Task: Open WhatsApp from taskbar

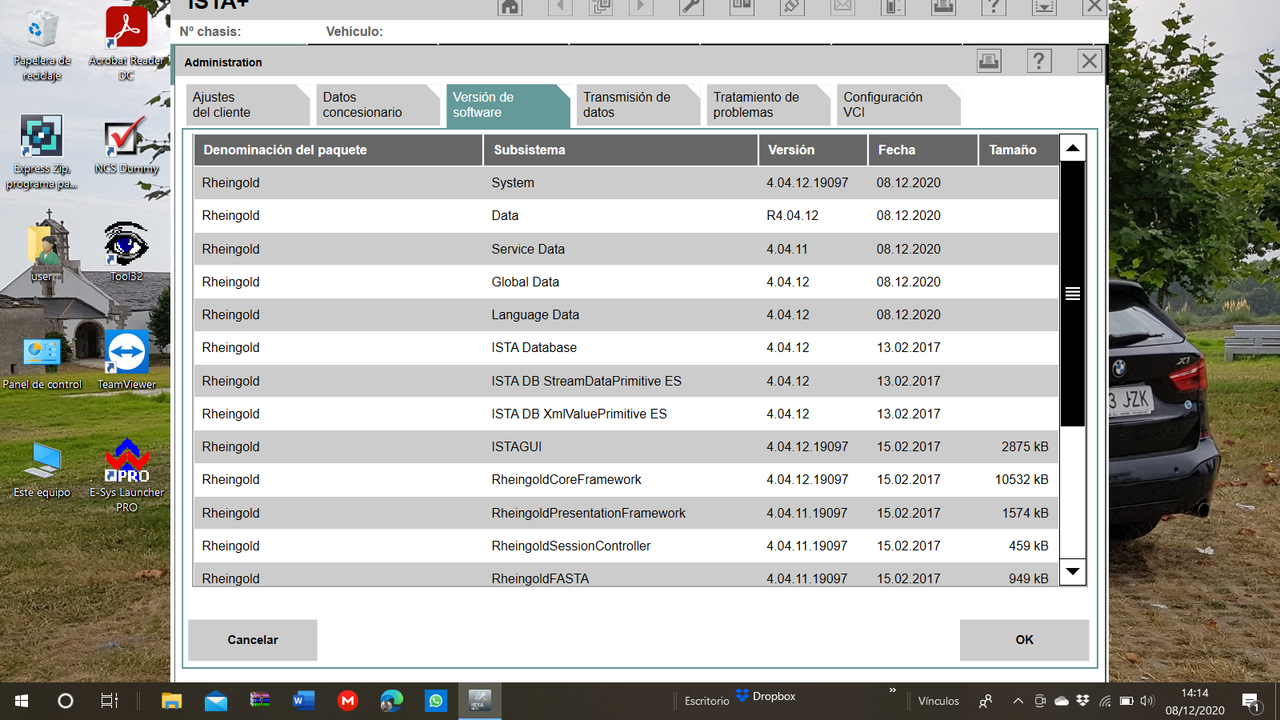Action: 436,701
